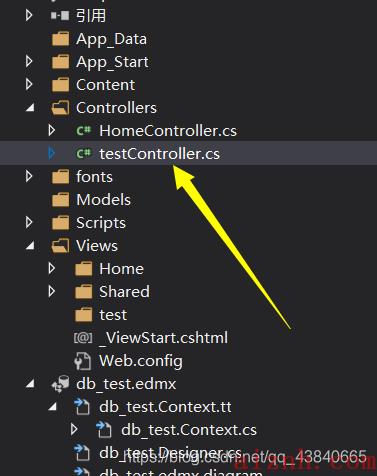The width and height of the screenshot is (377, 476).
Task: Collapse the Controllers folder node
Action: pyautogui.click(x=30, y=108)
